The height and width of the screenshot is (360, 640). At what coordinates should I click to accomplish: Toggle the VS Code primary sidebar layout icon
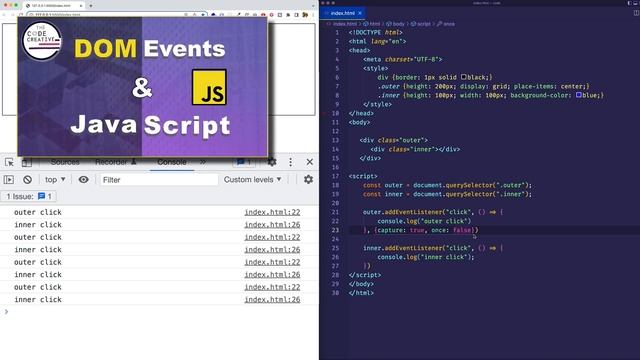[629, 3]
